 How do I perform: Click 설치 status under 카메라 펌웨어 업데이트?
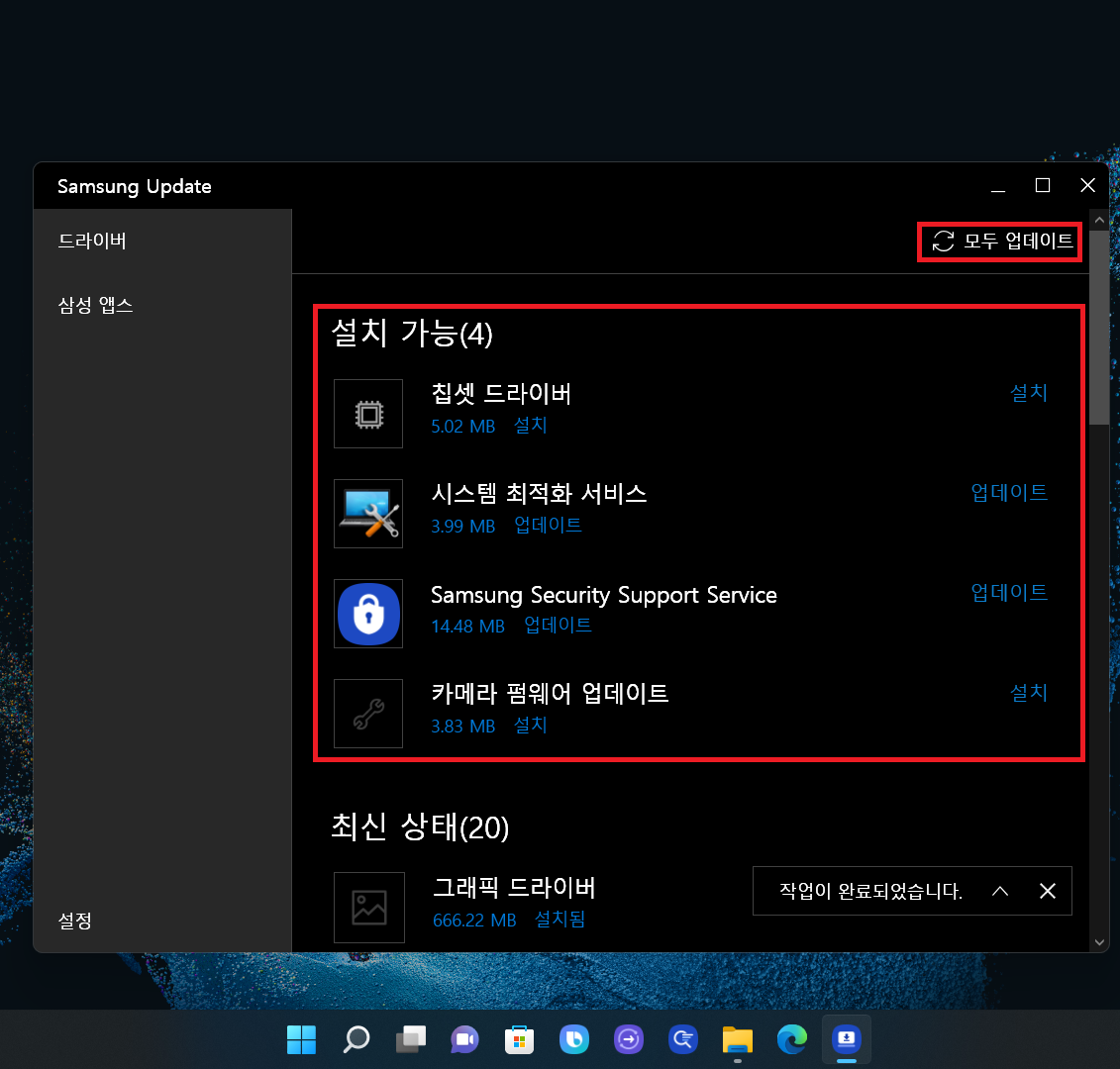pyautogui.click(x=531, y=726)
